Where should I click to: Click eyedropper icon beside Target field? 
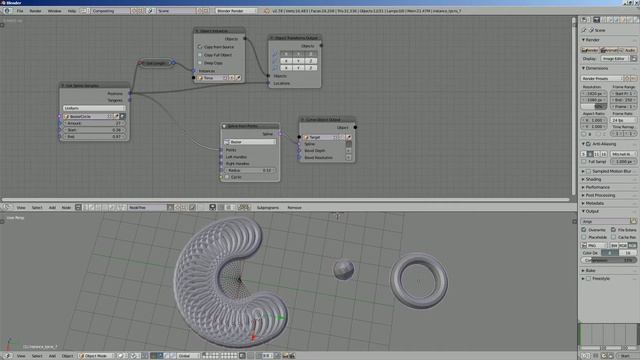point(349,137)
